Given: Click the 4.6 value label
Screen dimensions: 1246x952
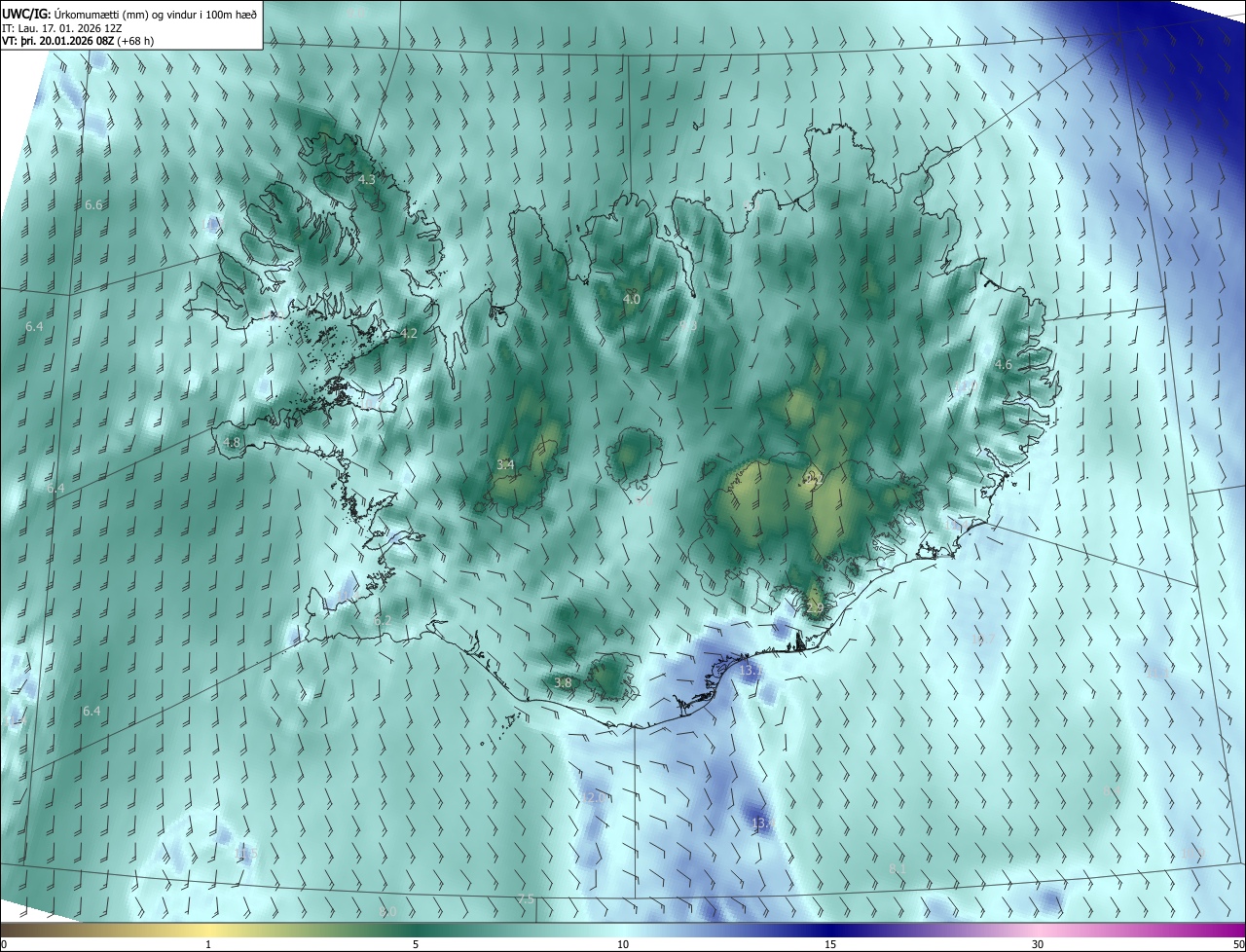Looking at the screenshot, I should pos(1003,365).
